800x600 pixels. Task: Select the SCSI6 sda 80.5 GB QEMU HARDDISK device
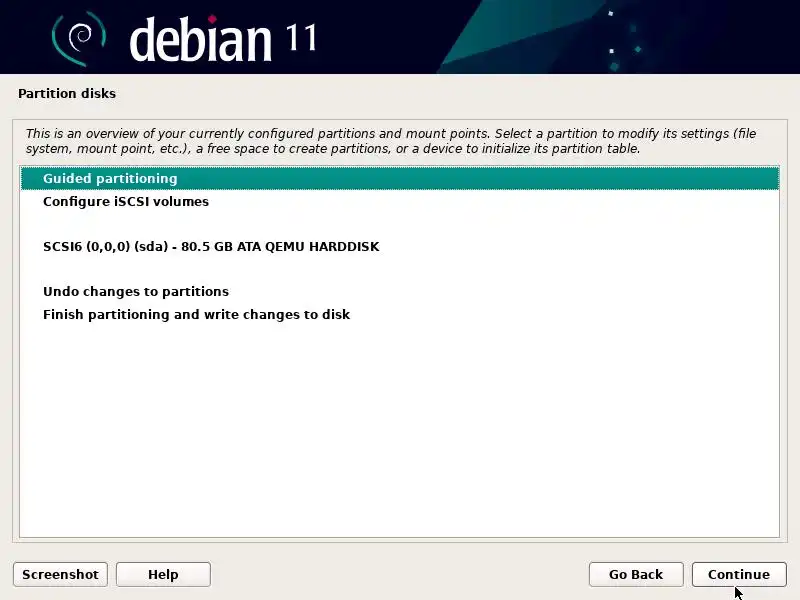[x=400, y=246]
